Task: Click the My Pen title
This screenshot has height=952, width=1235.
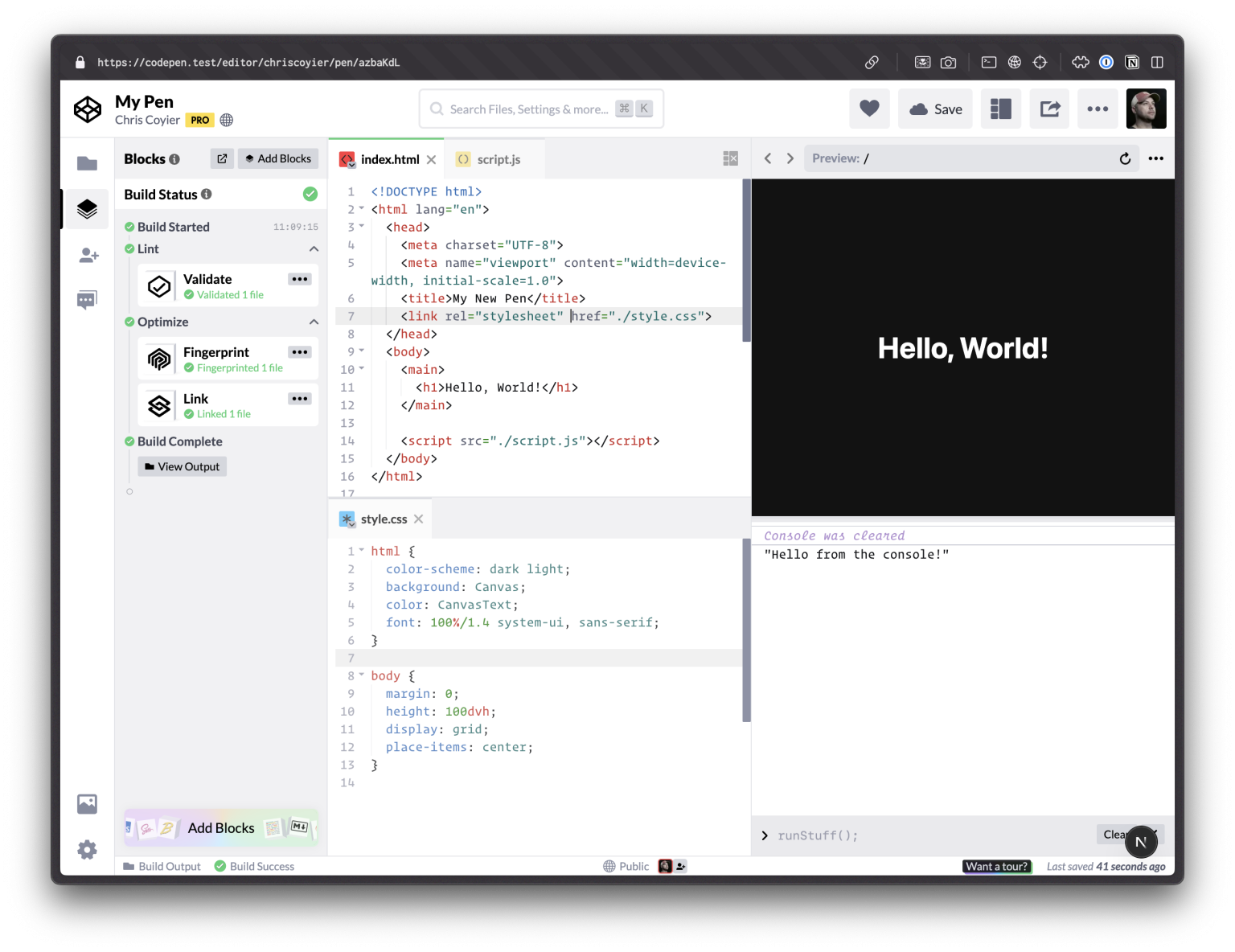Action: tap(144, 101)
